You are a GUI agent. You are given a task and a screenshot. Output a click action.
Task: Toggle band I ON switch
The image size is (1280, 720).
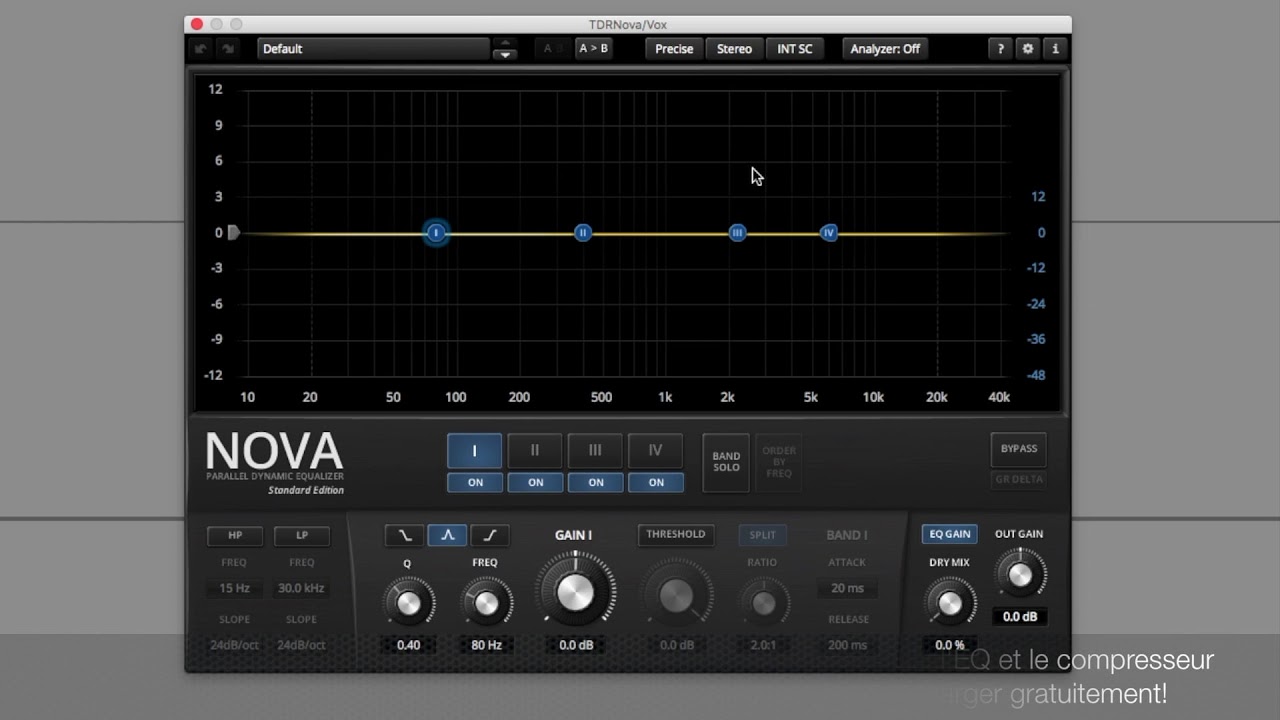(475, 482)
